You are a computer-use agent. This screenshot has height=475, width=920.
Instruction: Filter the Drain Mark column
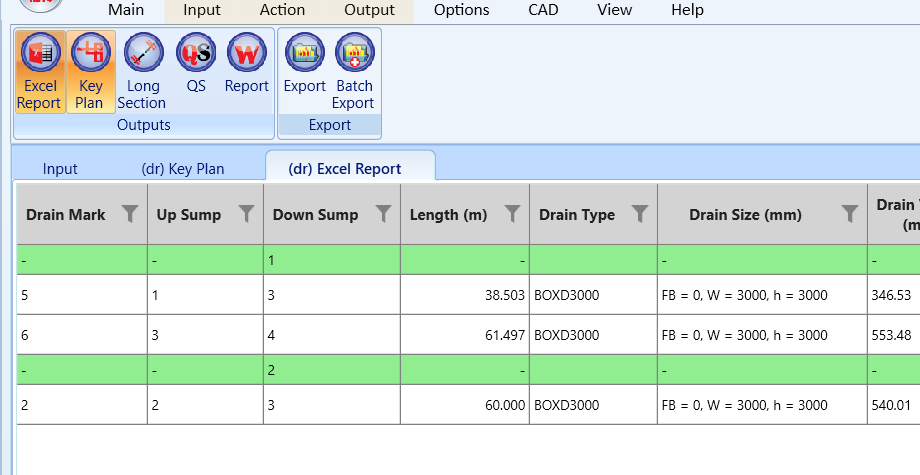pyautogui.click(x=130, y=213)
